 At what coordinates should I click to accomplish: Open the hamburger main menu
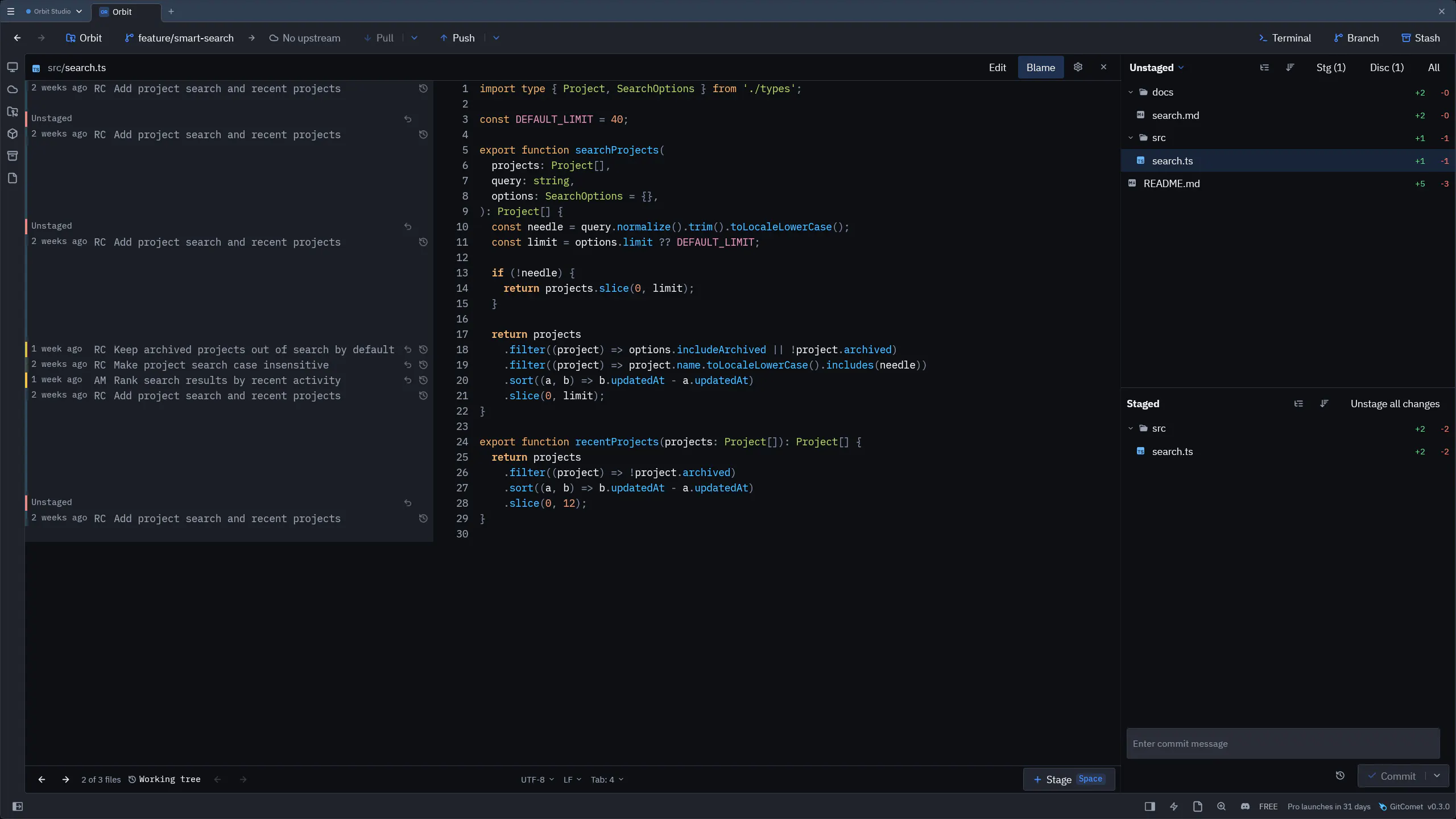click(10, 11)
